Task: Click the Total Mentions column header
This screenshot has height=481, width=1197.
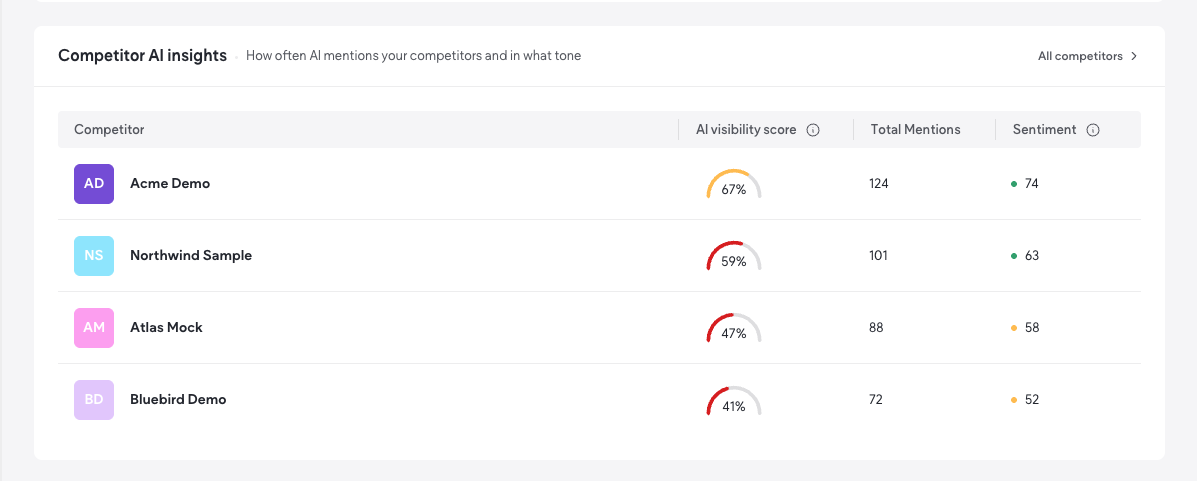Action: (x=915, y=130)
